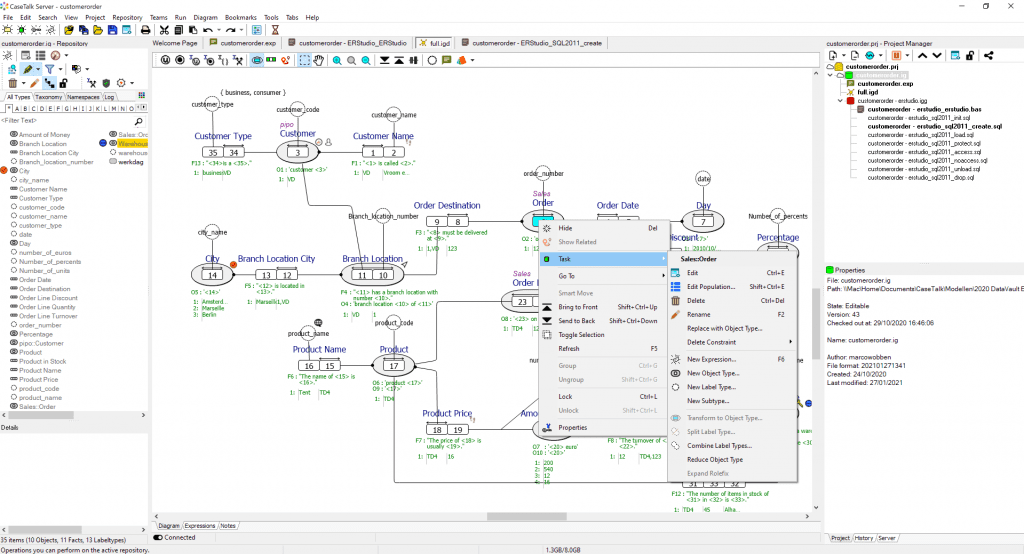Switch to the Welcome Page tab
Screen dimensions: 1024x554
pyautogui.click(x=175, y=43)
